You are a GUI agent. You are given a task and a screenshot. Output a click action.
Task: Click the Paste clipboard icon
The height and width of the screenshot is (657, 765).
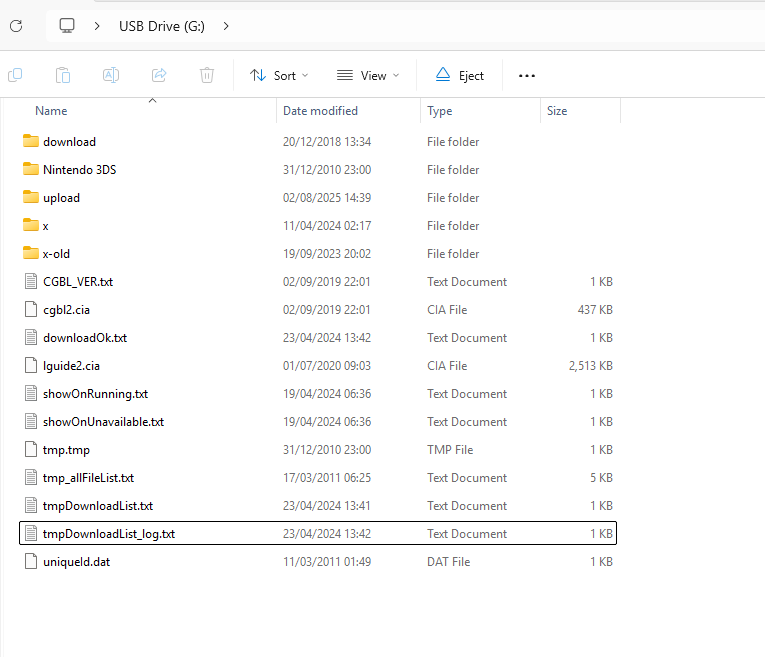pos(63,75)
